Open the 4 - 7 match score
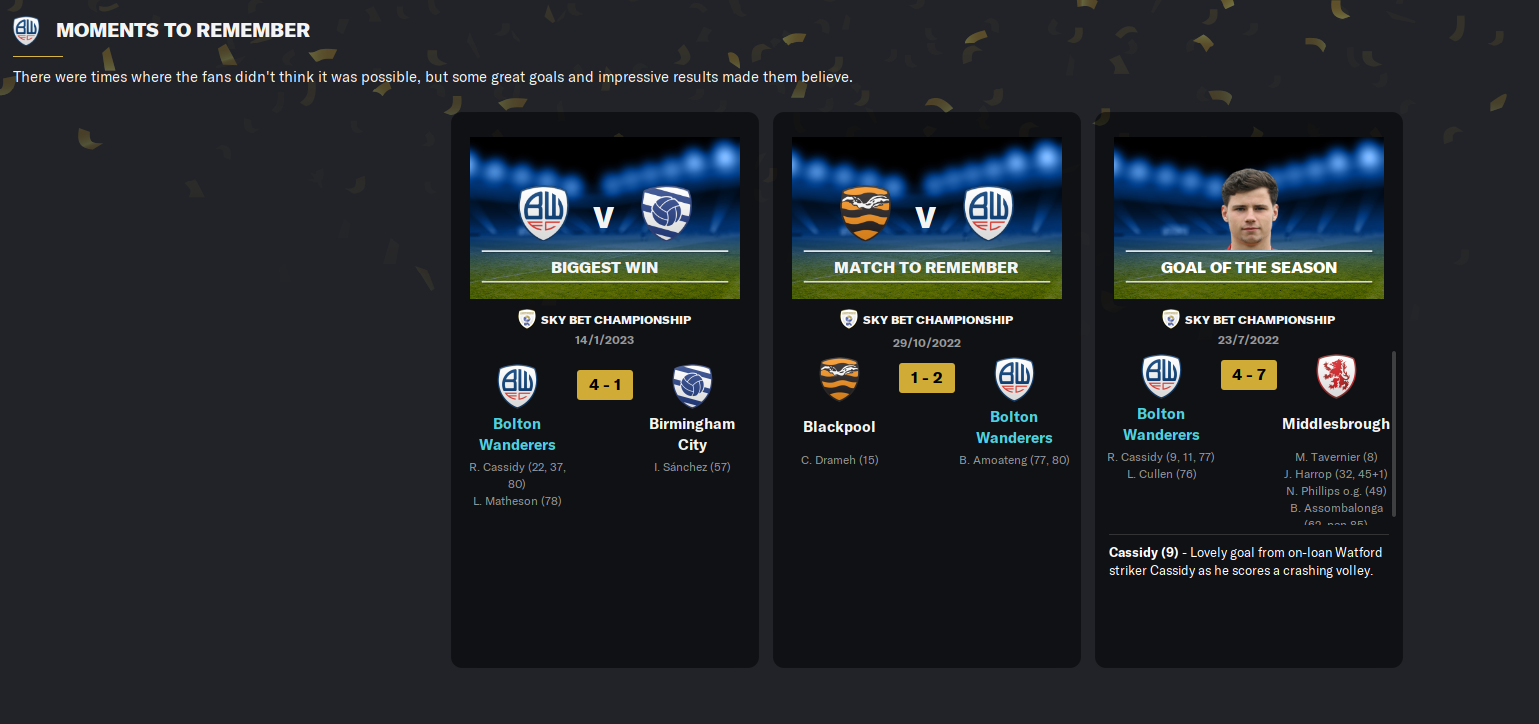This screenshot has width=1539, height=724. [x=1249, y=375]
